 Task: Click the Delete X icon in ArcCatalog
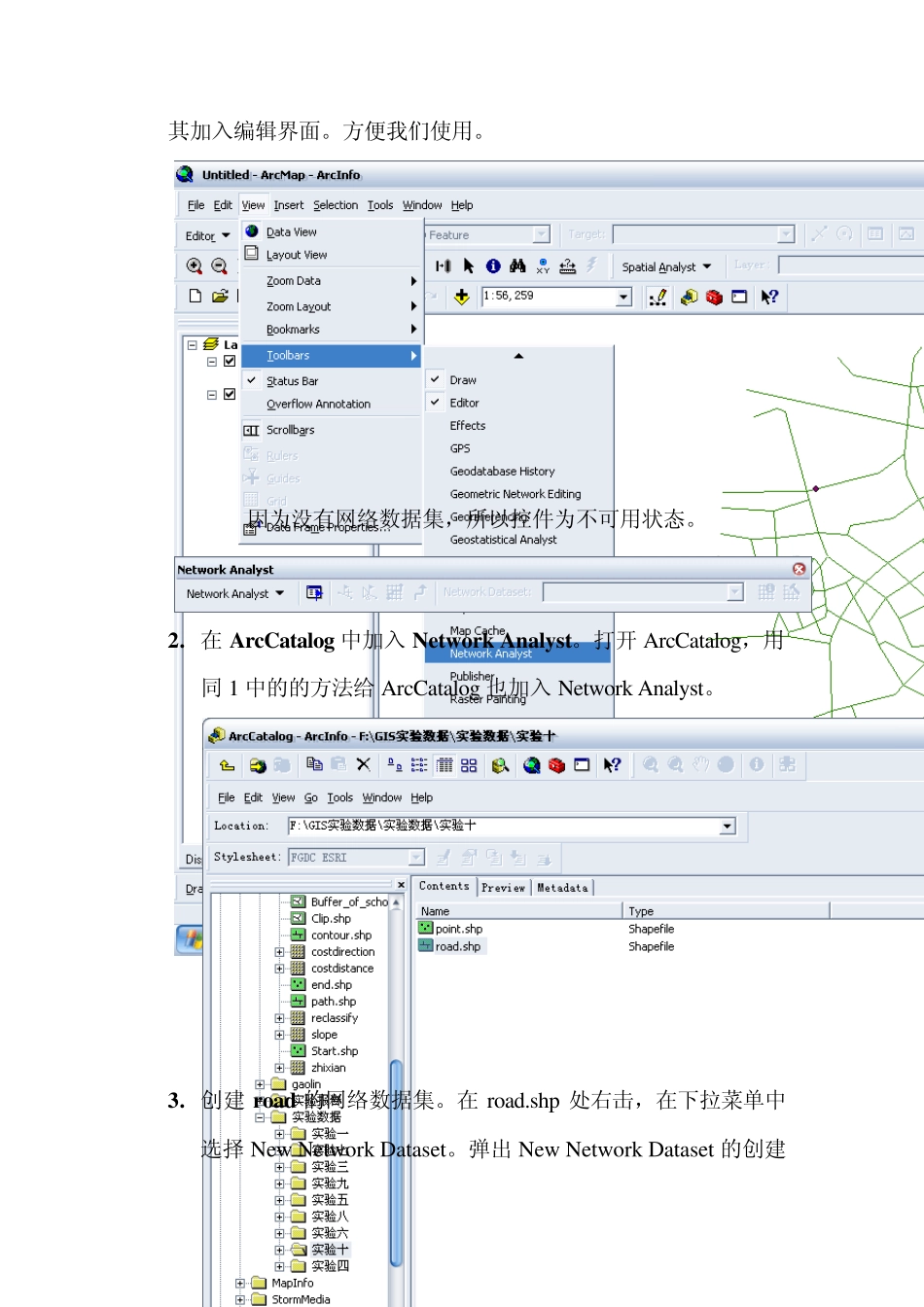click(363, 764)
